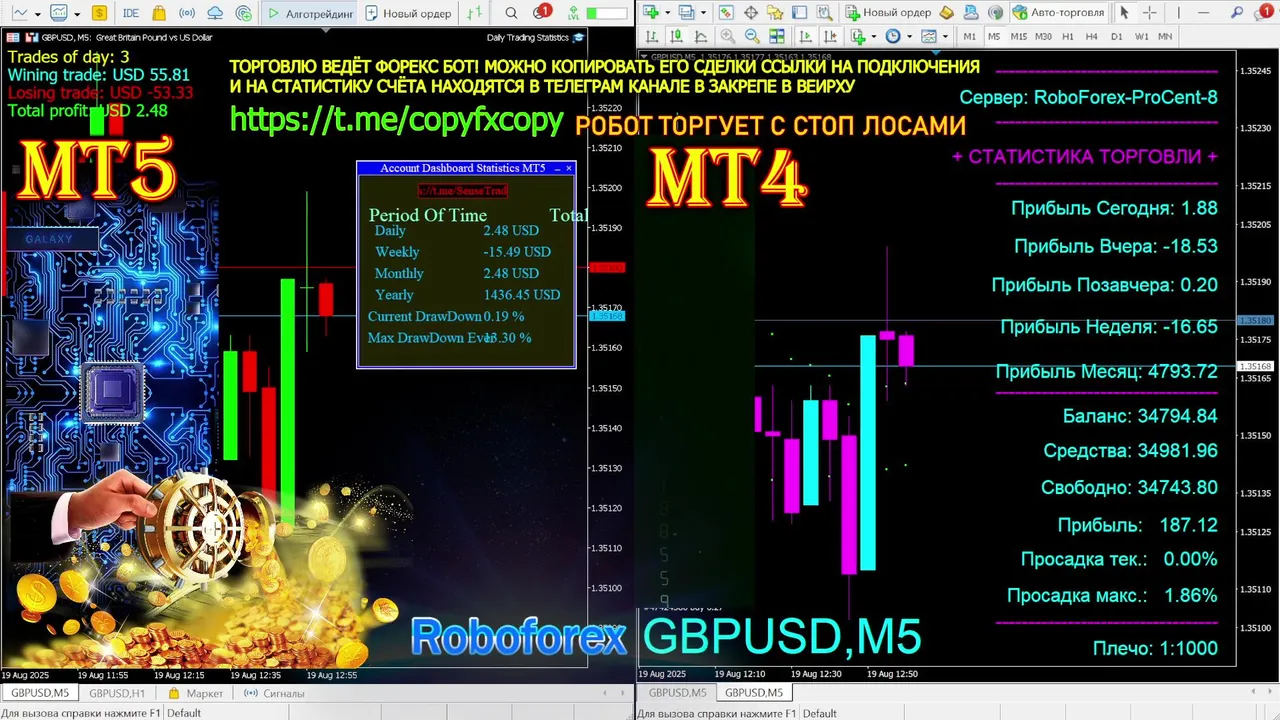The width and height of the screenshot is (1280, 720).
Task: Open the VPS cloud icon in MT5 toolbar
Action: click(215, 13)
